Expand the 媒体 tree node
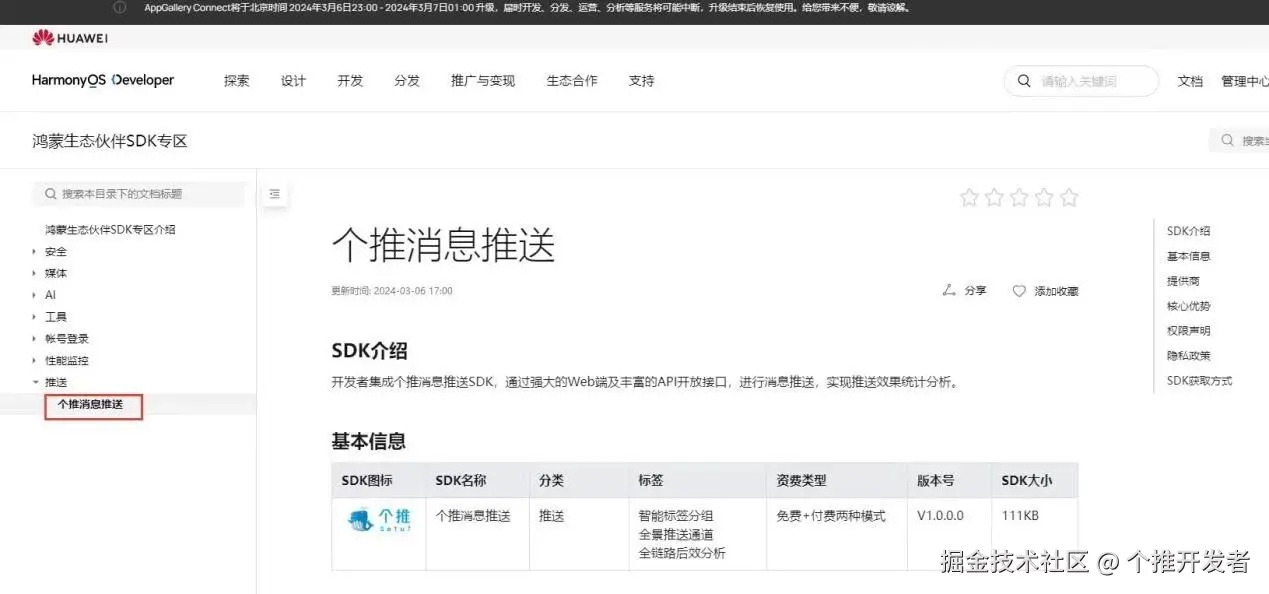This screenshot has width=1269, height=594. (35, 273)
